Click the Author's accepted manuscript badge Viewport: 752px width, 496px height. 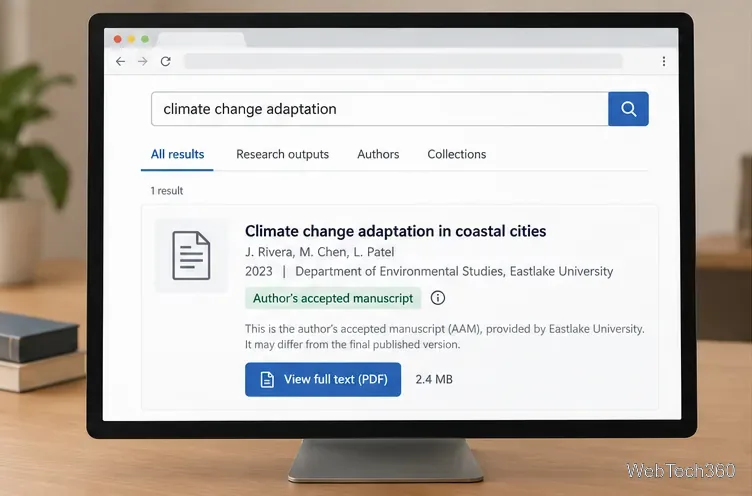pos(333,298)
